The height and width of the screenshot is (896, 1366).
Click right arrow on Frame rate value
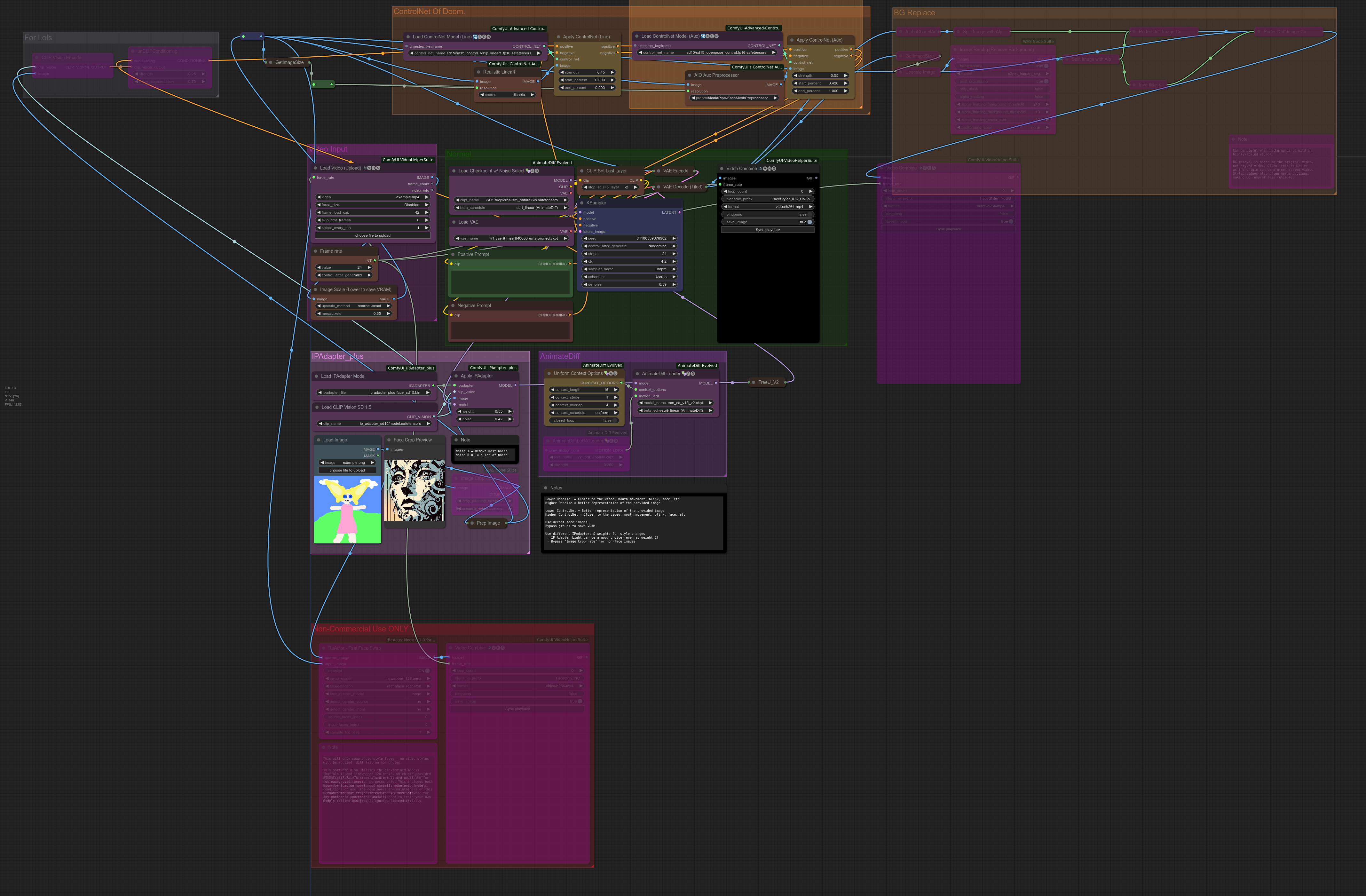[x=369, y=267]
